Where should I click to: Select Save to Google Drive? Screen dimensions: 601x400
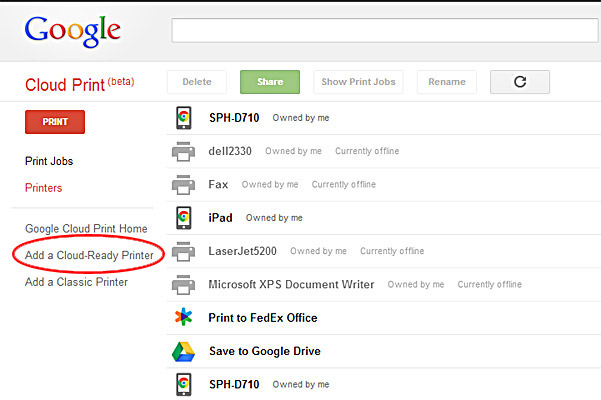coord(265,351)
